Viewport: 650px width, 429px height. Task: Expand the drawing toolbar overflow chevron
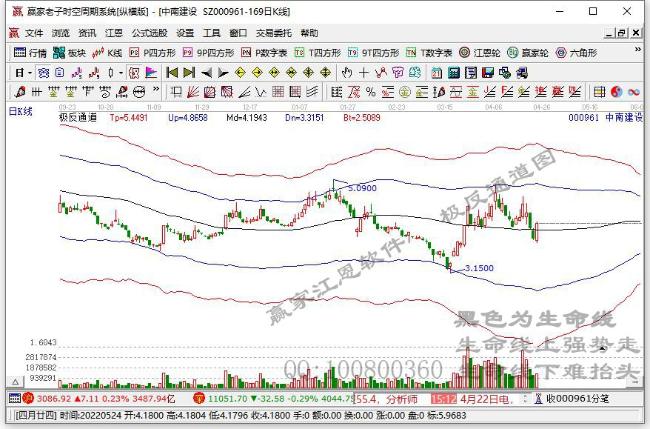tap(156, 89)
